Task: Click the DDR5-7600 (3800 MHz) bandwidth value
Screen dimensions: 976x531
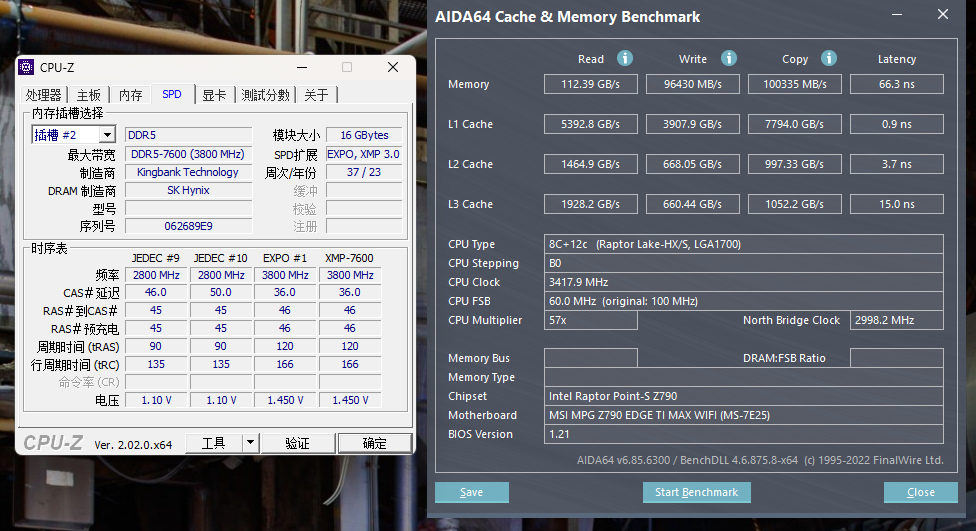Action: (x=188, y=154)
